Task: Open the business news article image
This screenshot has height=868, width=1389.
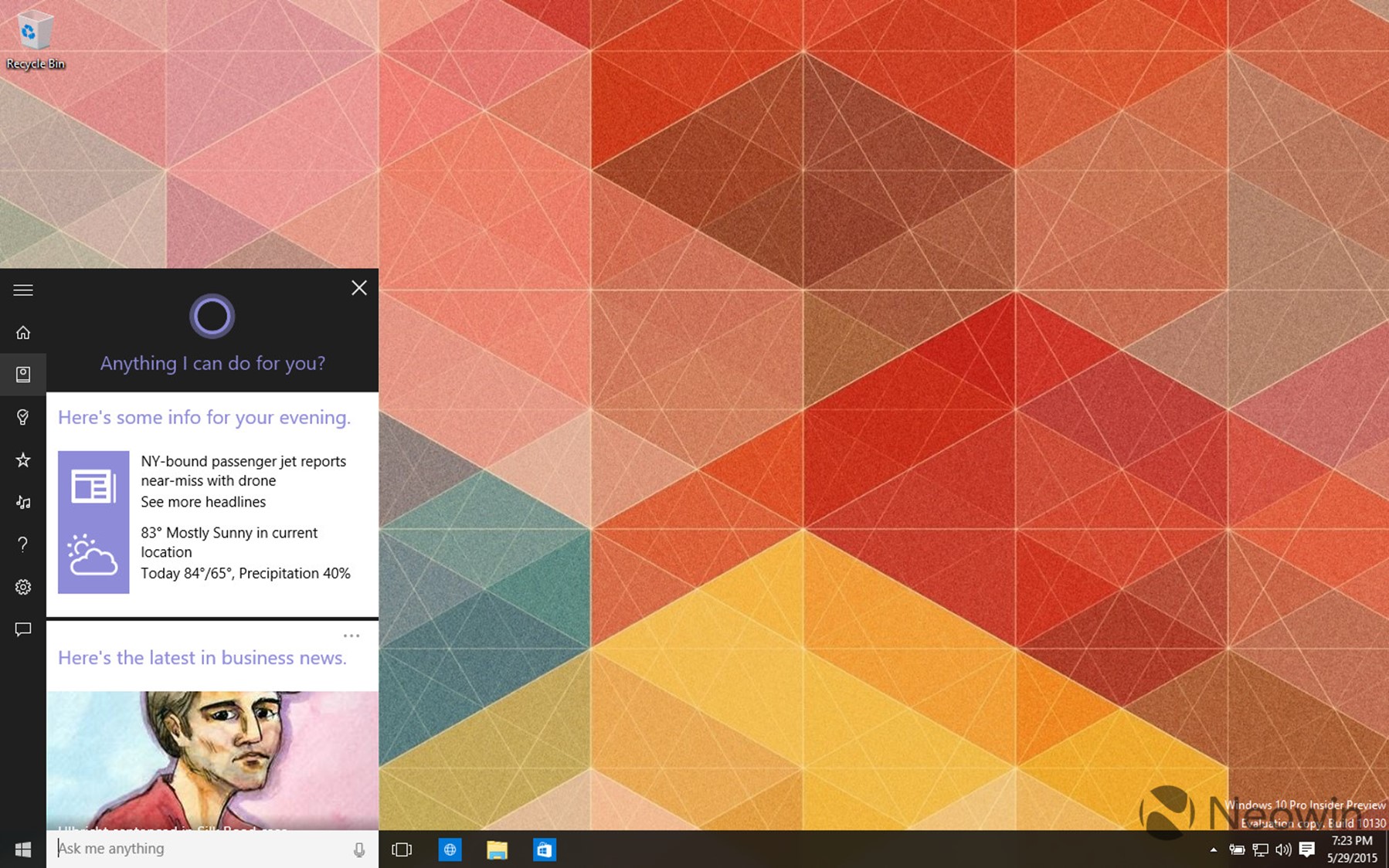Action: point(212,761)
